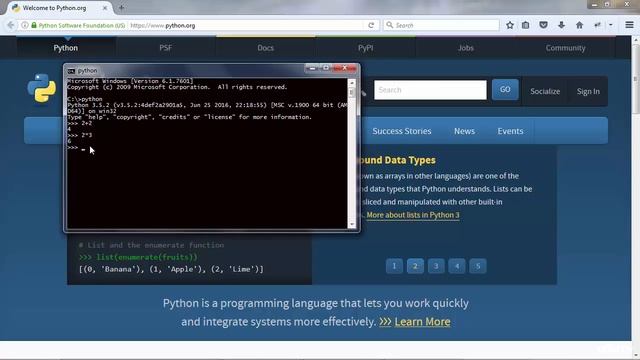Viewport: 640px width, 360px height.
Task: Open the bookmarks list clipboard icon
Action: [526, 25]
